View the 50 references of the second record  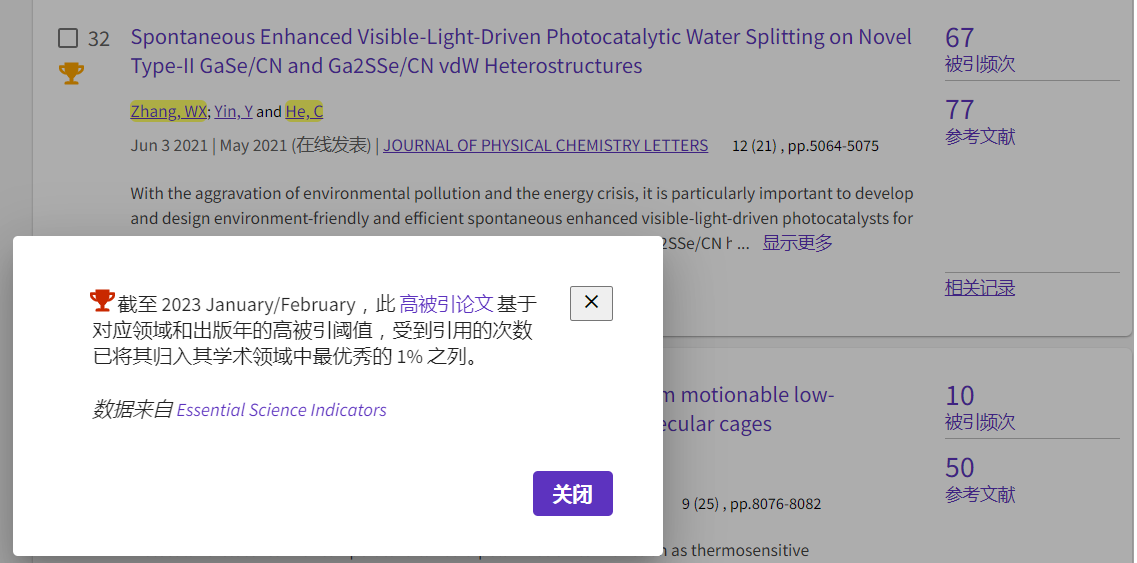point(959,467)
